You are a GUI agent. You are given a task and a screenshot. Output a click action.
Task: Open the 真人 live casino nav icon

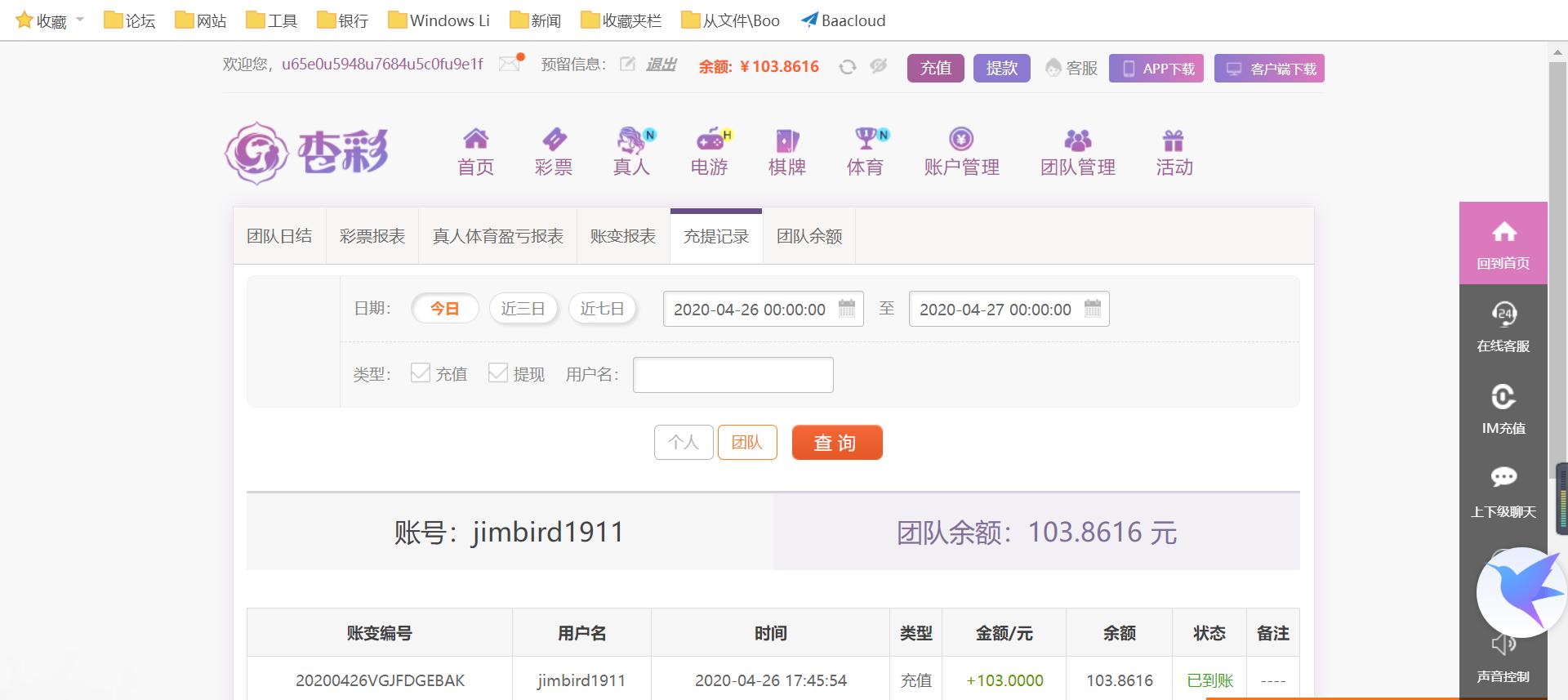pyautogui.click(x=632, y=152)
